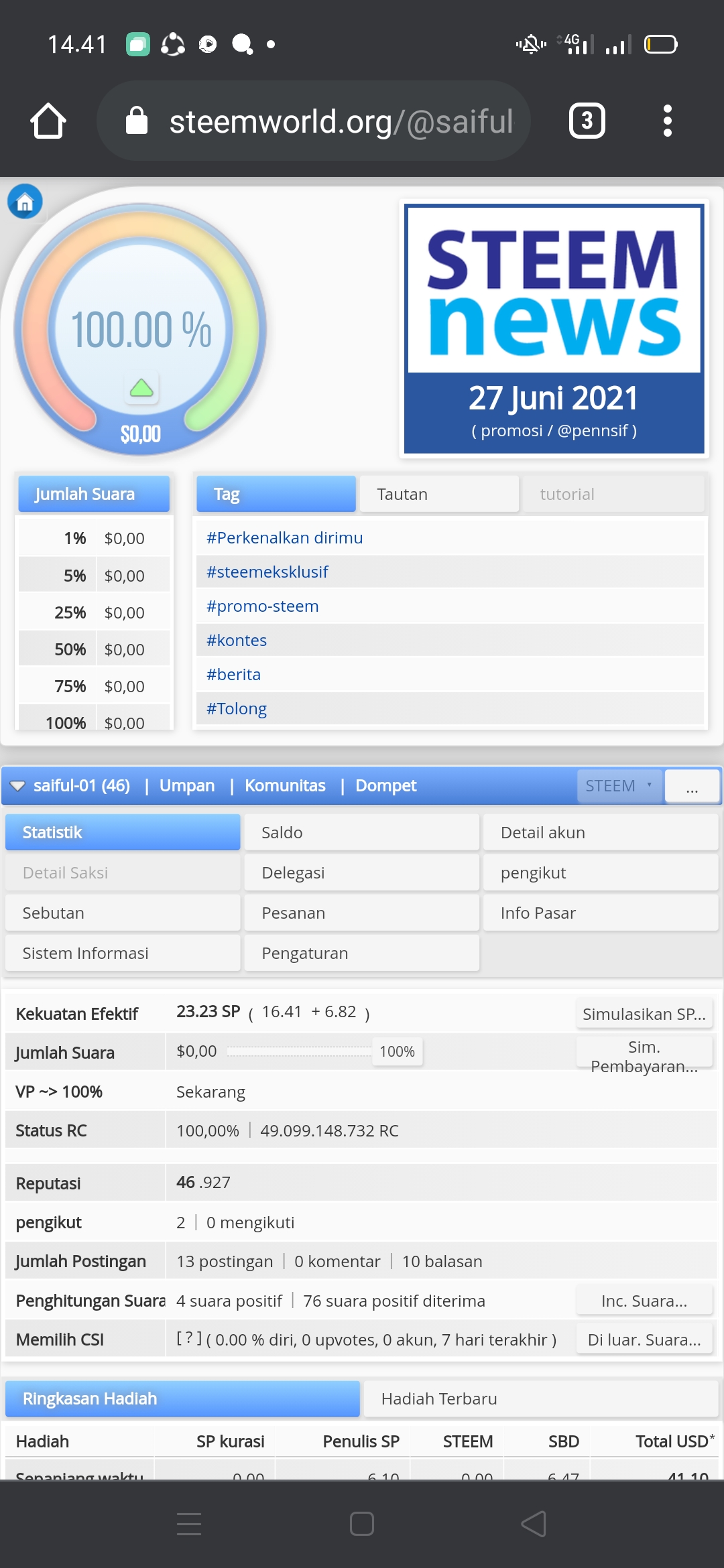This screenshot has width=724, height=1568.
Task: Click the Sim. Pembayaran... button
Action: [644, 1053]
